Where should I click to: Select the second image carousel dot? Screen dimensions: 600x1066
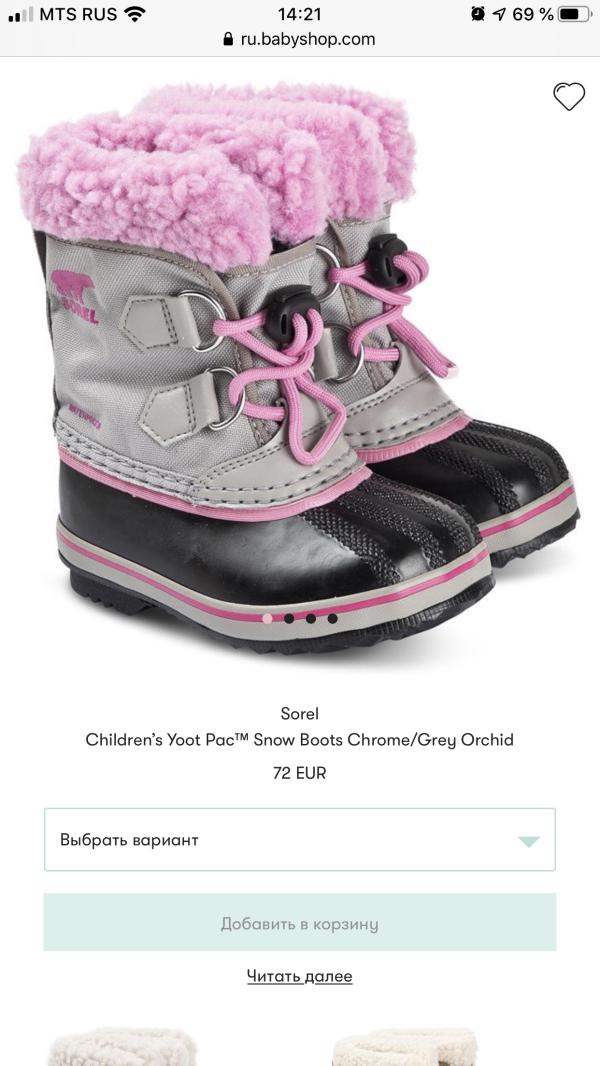coord(289,619)
